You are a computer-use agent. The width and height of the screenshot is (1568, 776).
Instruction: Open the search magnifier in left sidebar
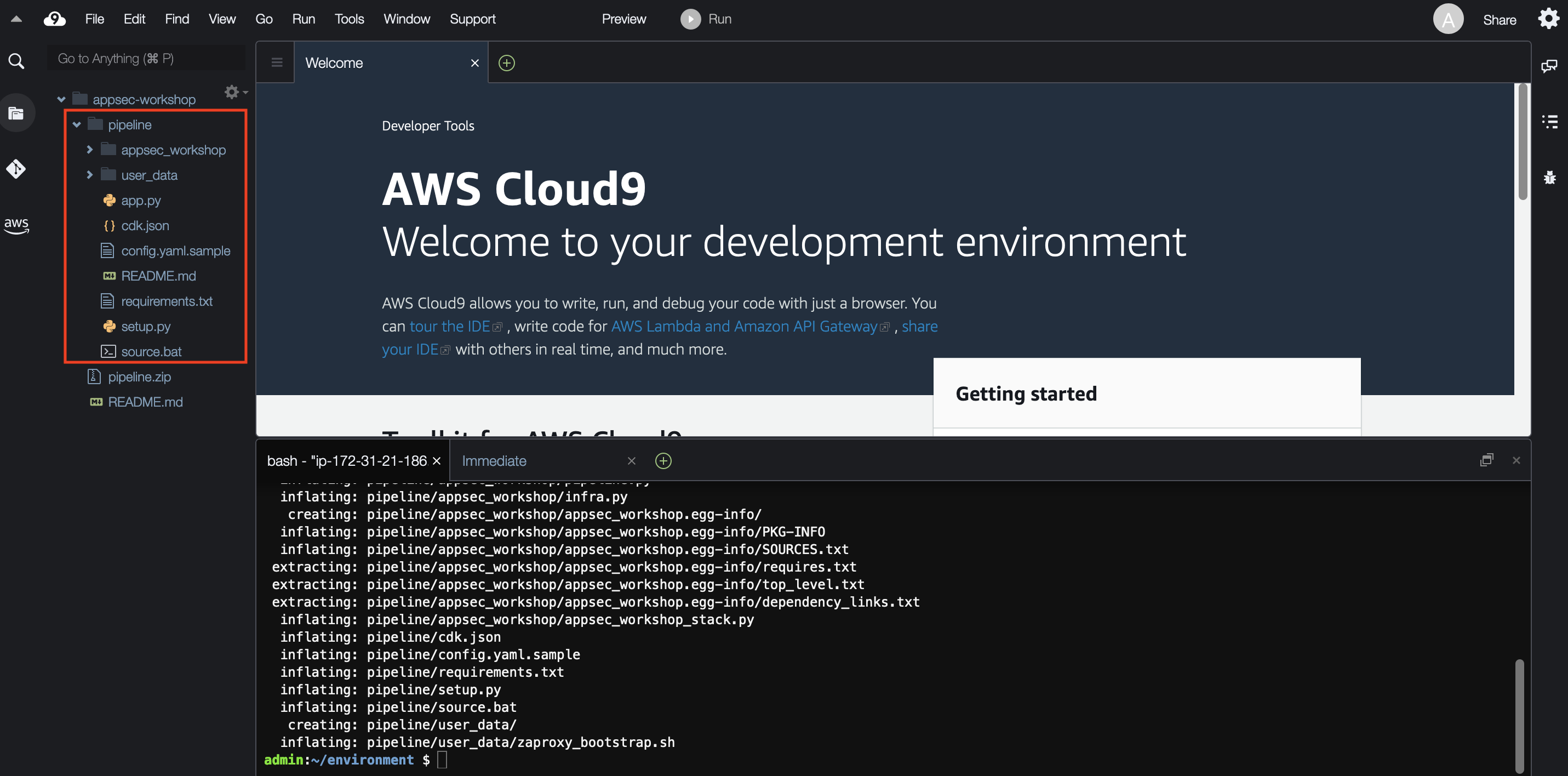[x=16, y=60]
